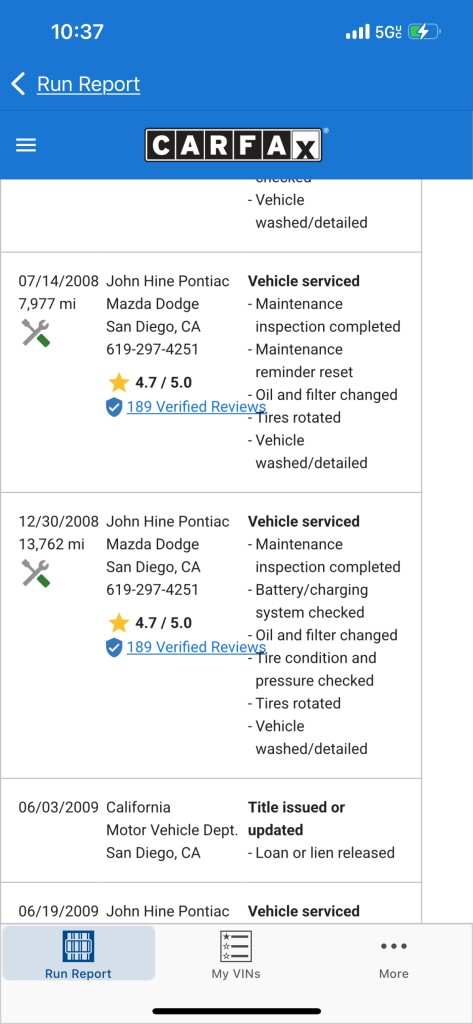
Task: Tap the battery indicator in status bar
Action: tap(425, 31)
